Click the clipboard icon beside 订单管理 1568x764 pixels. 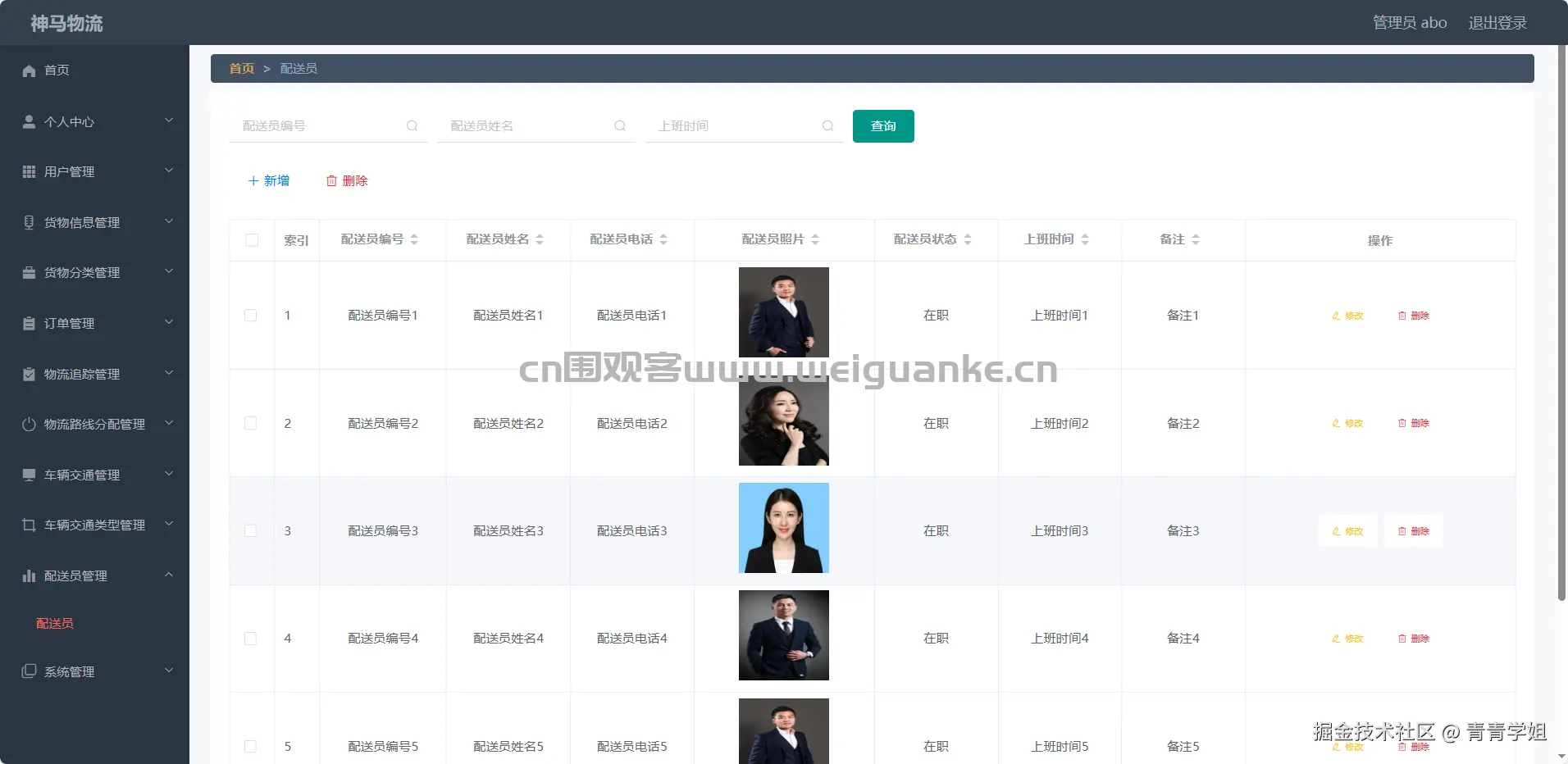pyautogui.click(x=29, y=323)
